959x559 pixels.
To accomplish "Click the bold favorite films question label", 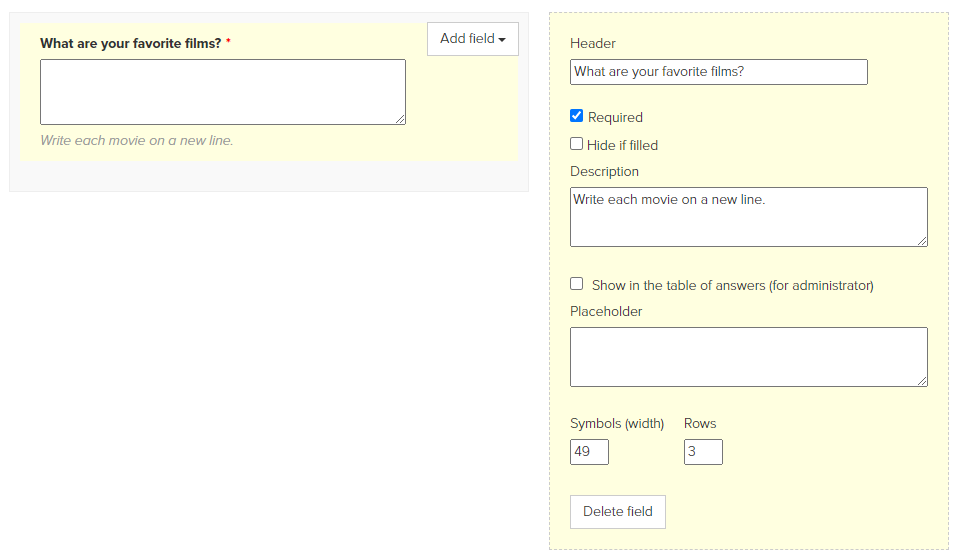I will pyautogui.click(x=130, y=43).
